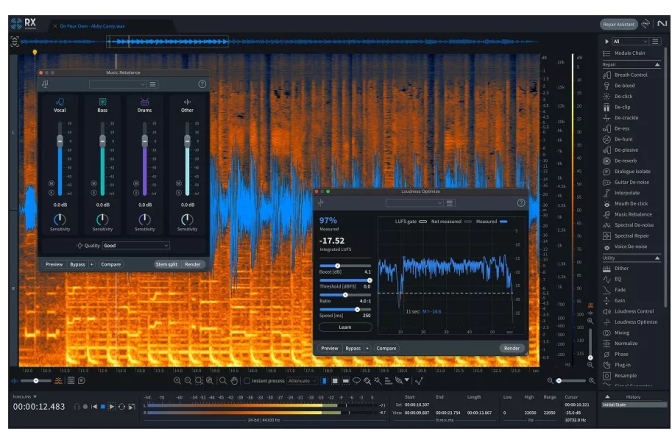Click the zoom in icon in bottom toolbar
This screenshot has height=440, width=672.
(x=177, y=380)
